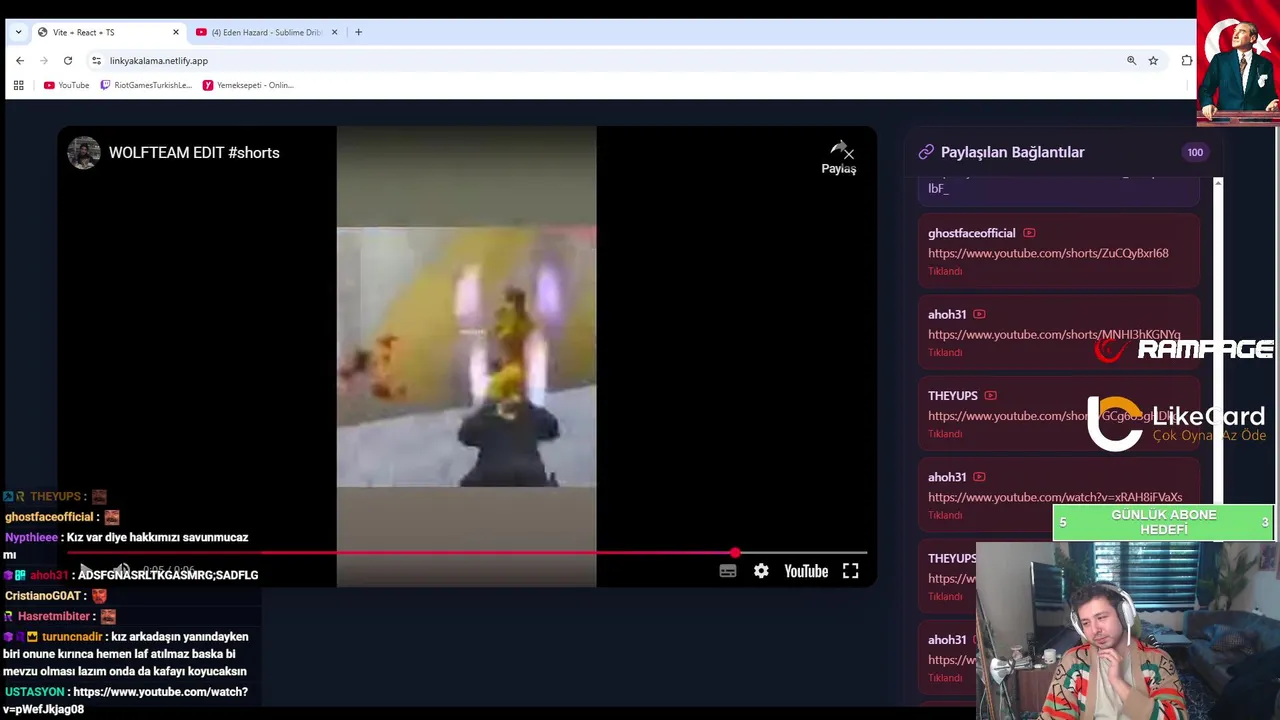Reload the current page
Screen dimensions: 1280x720
(x=68, y=61)
